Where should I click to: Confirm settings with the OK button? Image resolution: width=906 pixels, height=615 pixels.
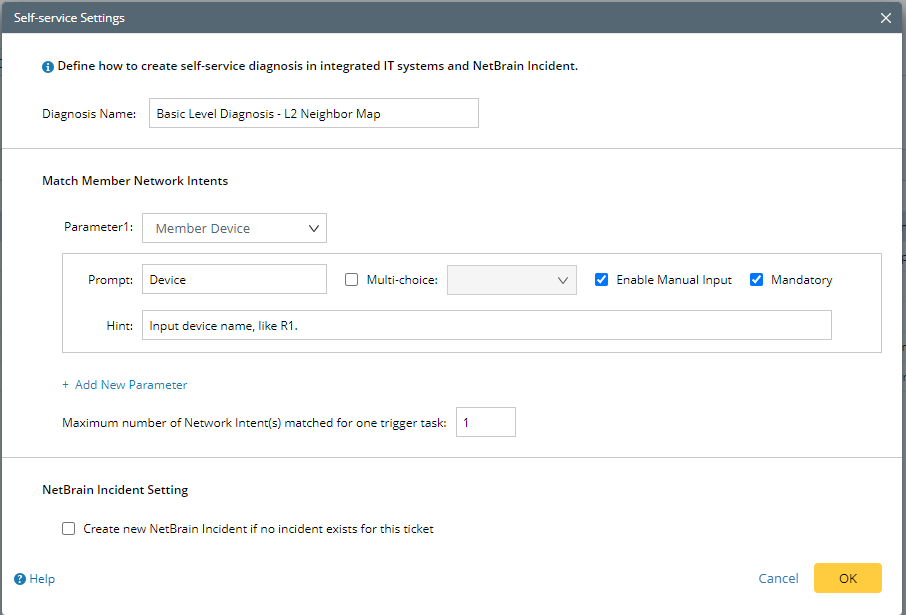point(848,578)
